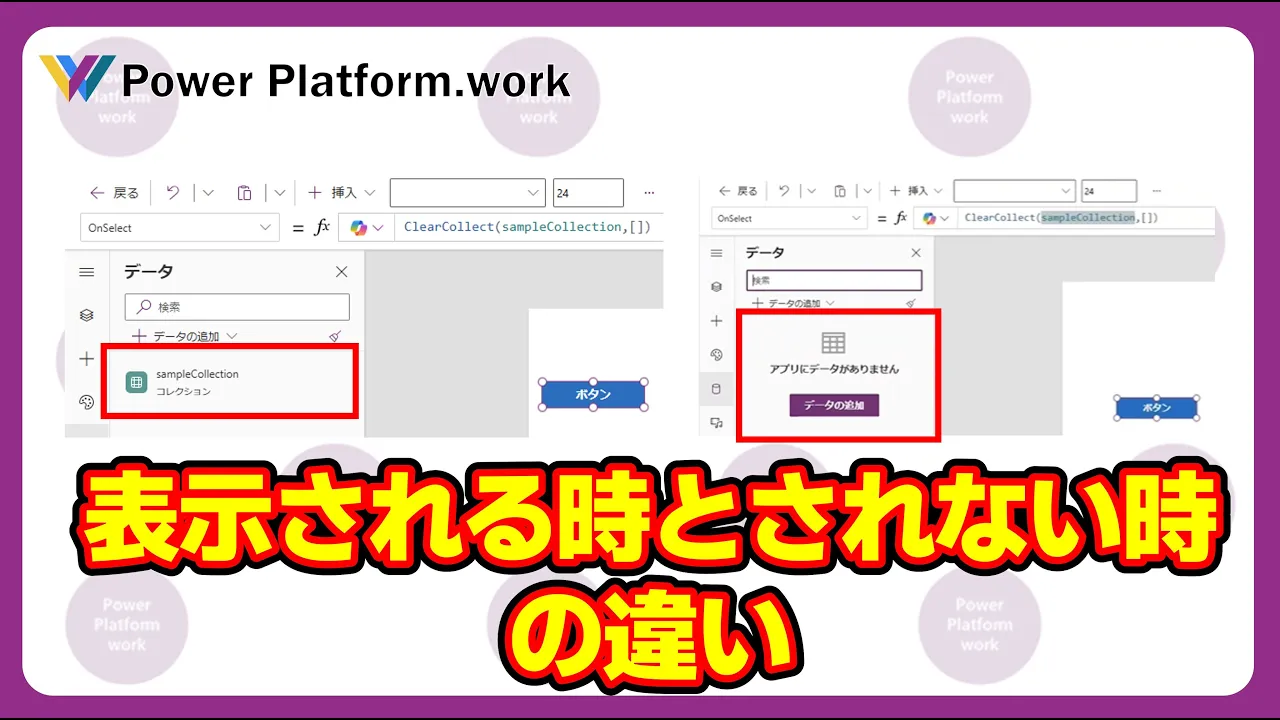1280x720 pixels.
Task: Expand データの追加 dropdown in left screenshot
Action: (185, 337)
